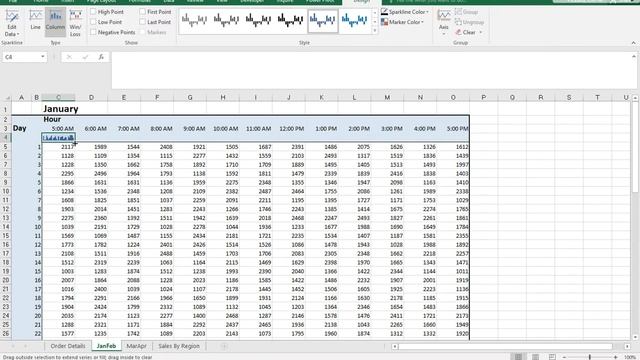Expand the sparkline style gallery More arrow

375,31
